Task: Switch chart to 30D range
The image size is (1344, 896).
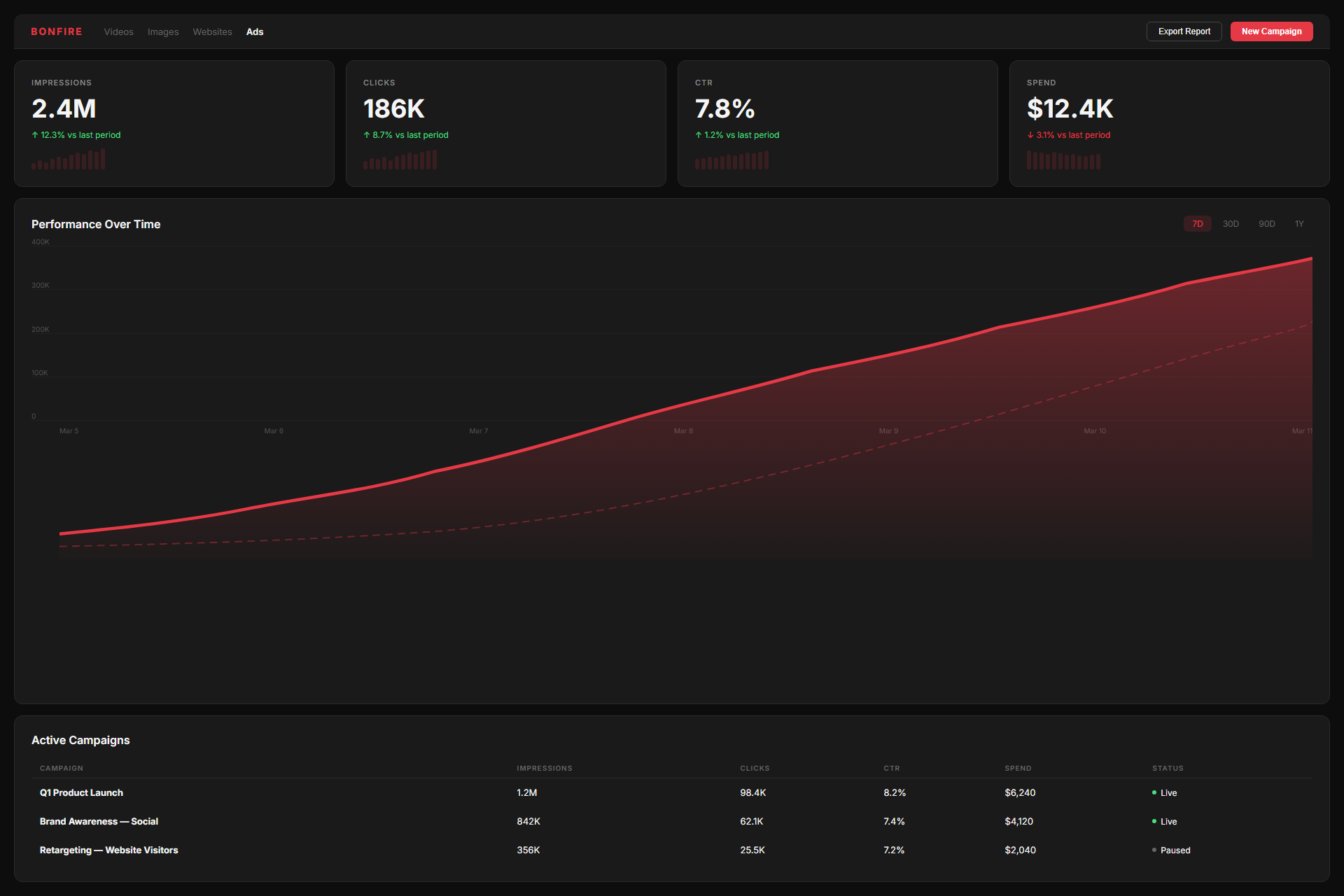Action: click(x=1231, y=224)
